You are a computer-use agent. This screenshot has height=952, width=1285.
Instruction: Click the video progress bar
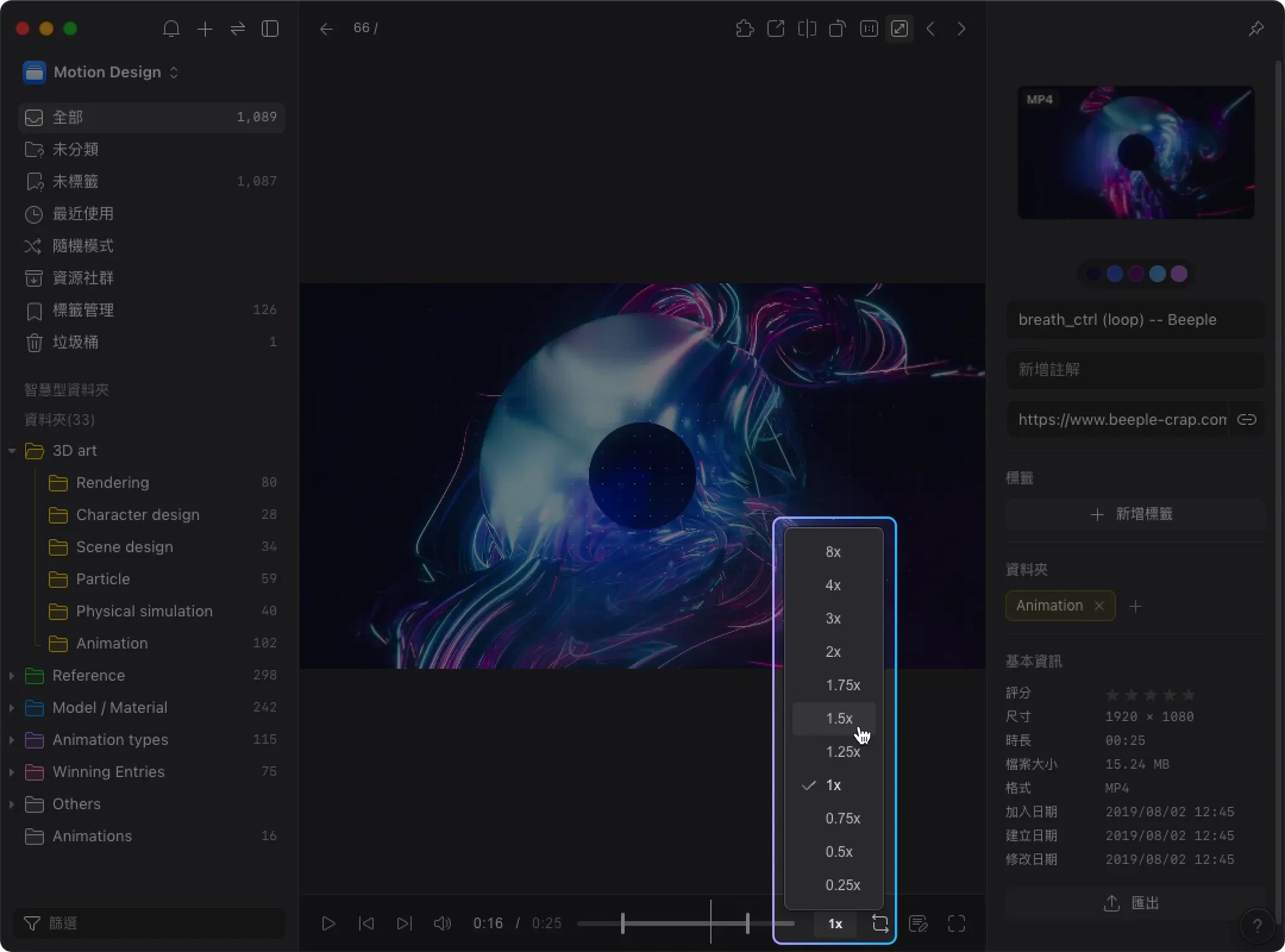(686, 923)
